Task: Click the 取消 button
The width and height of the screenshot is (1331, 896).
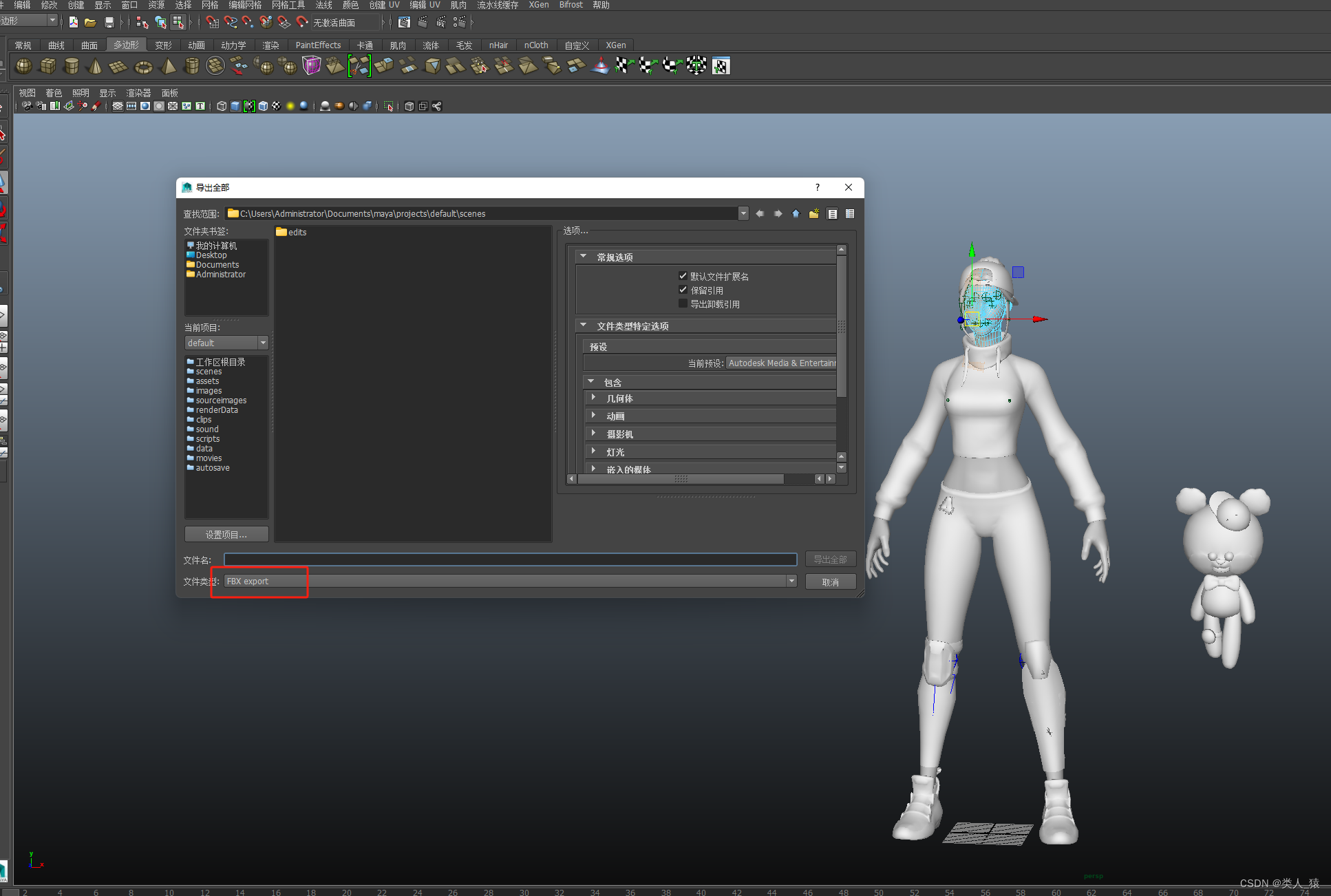Action: pyautogui.click(x=830, y=581)
